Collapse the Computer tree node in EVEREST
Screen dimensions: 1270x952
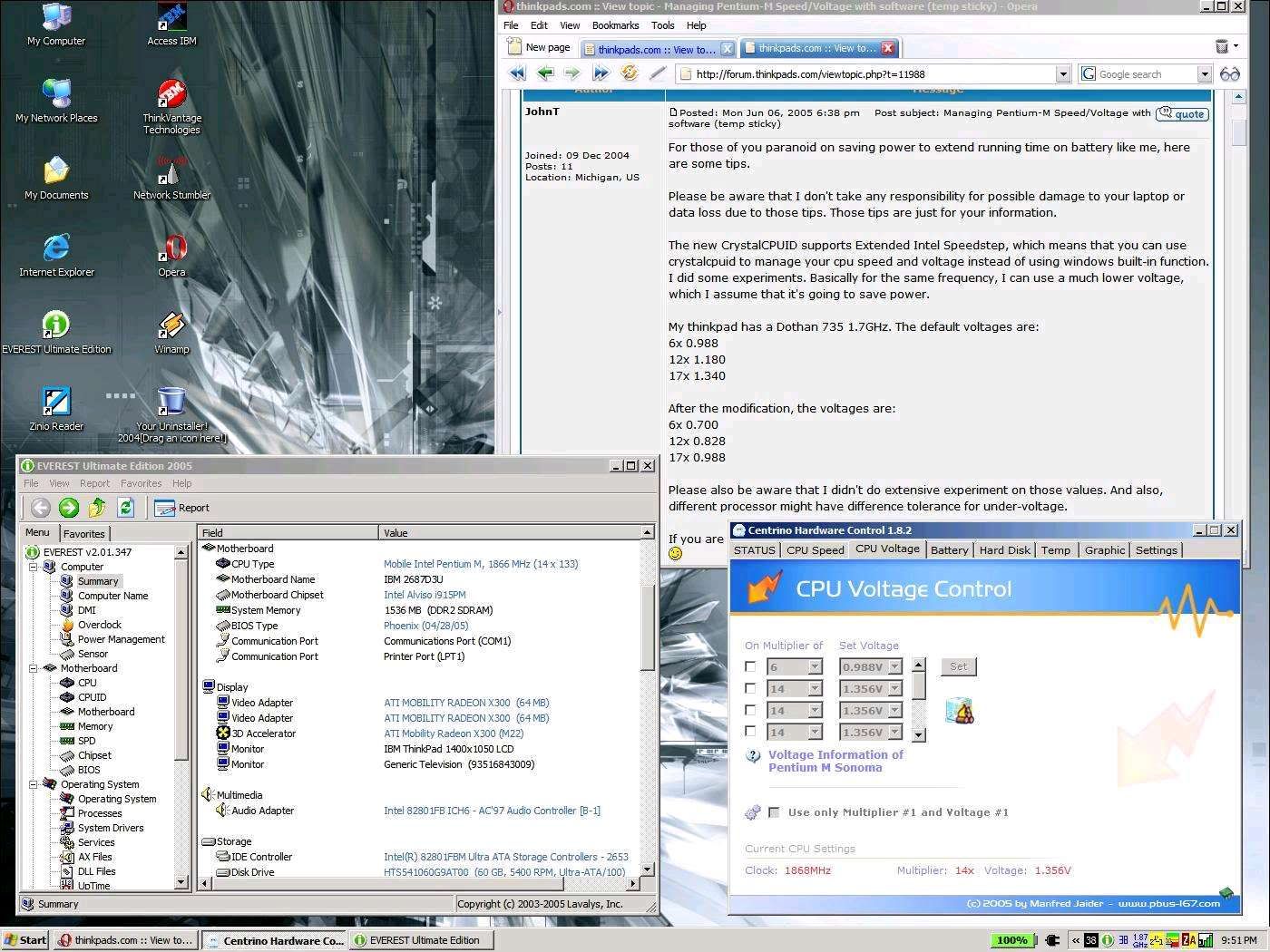(x=34, y=567)
